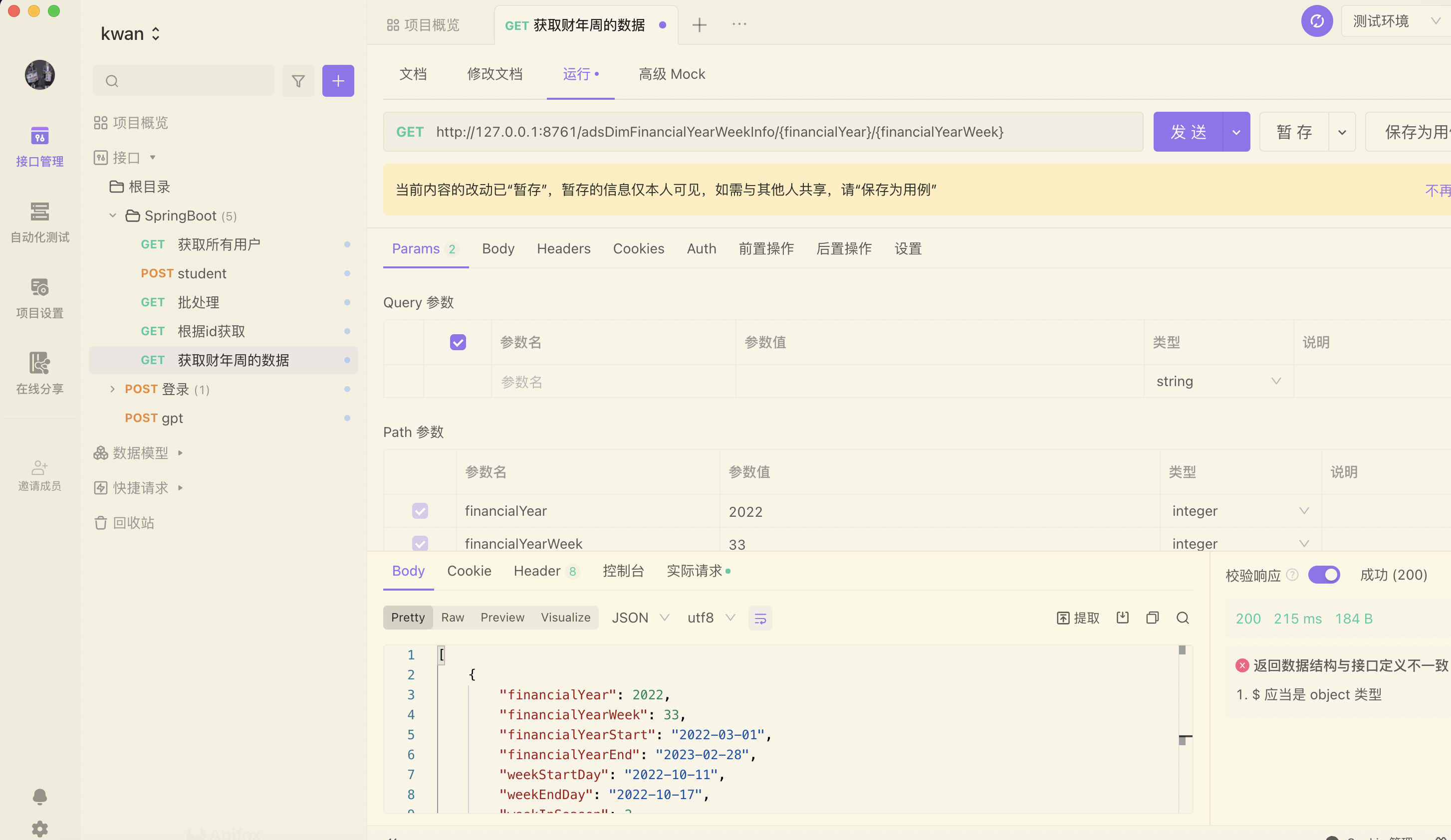Toggle the 校验响应 switch
Viewport: 1451px width, 840px height.
pos(1324,575)
